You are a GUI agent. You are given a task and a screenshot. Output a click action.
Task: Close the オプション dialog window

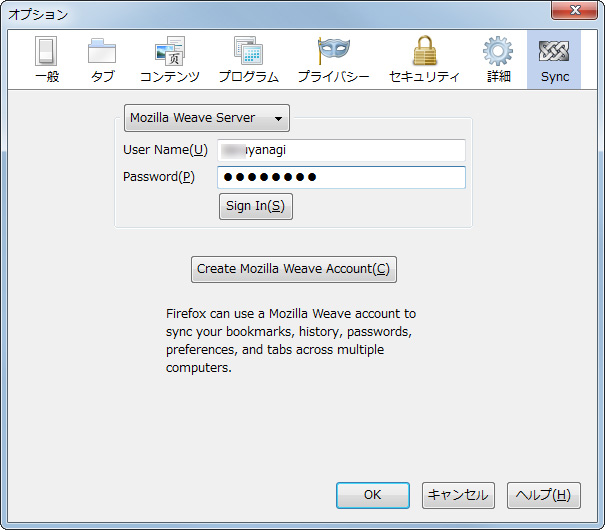coord(575,10)
